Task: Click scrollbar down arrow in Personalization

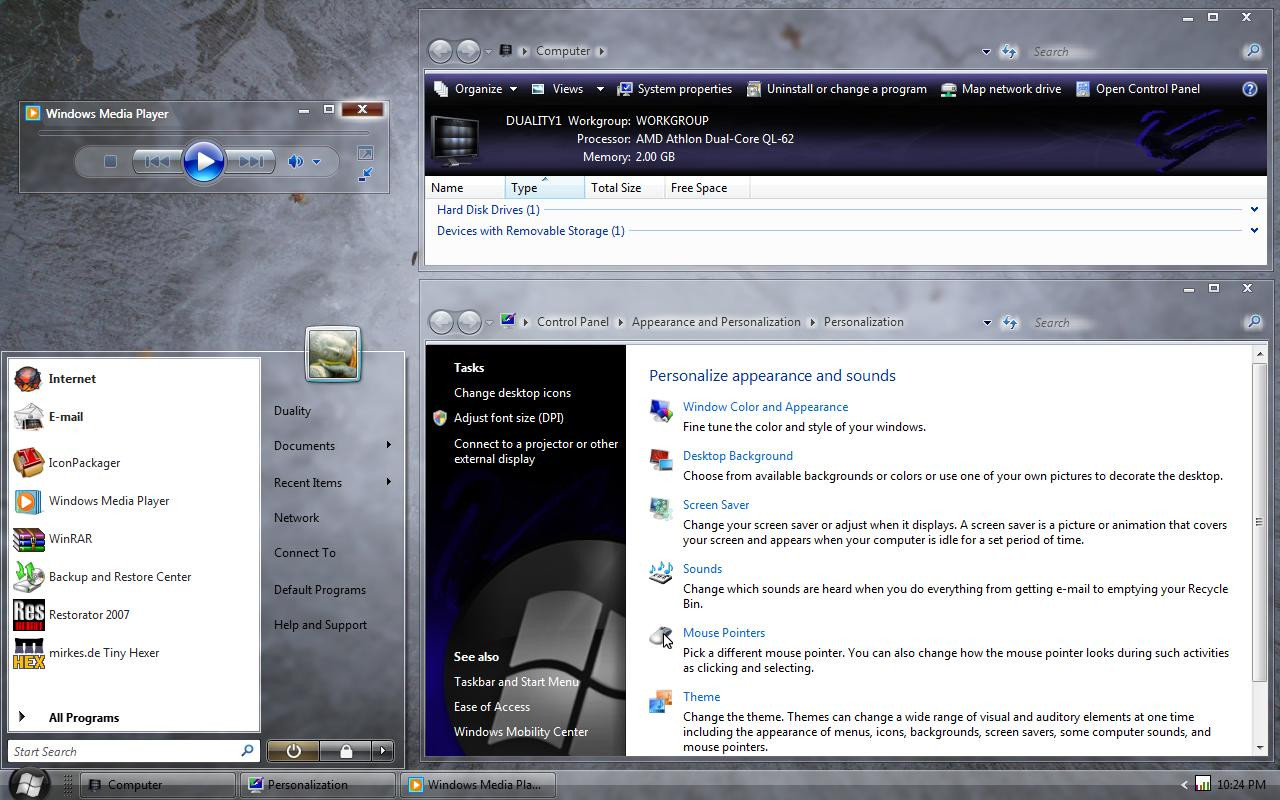Action: click(x=1259, y=747)
